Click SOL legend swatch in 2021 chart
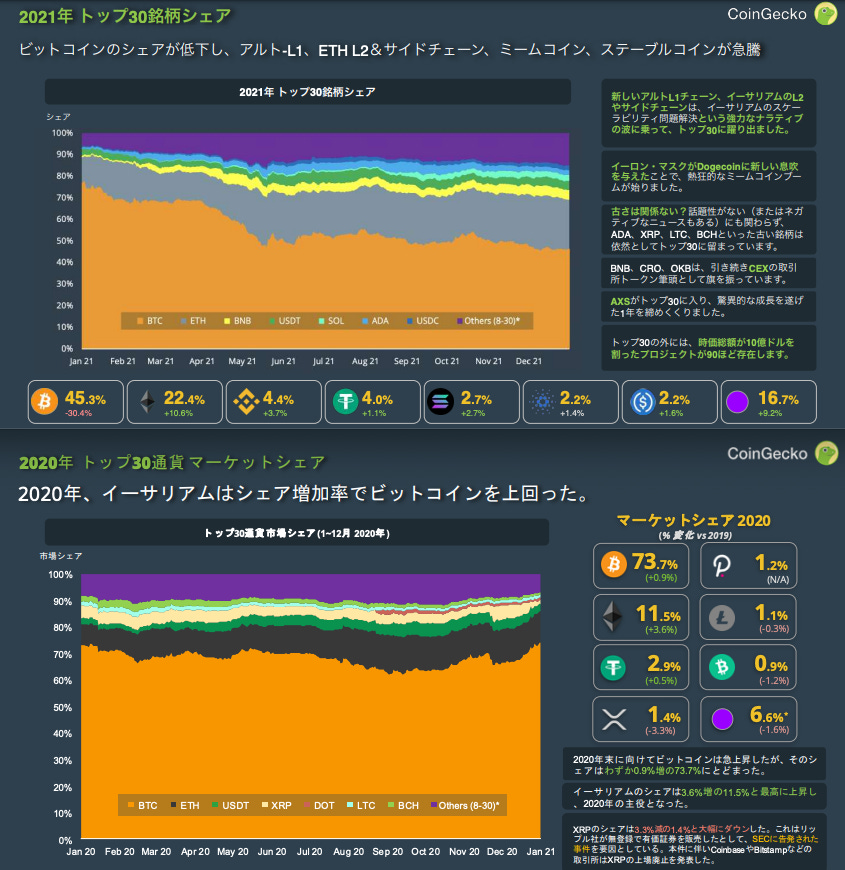Viewport: 845px width, 870px height. coord(321,321)
